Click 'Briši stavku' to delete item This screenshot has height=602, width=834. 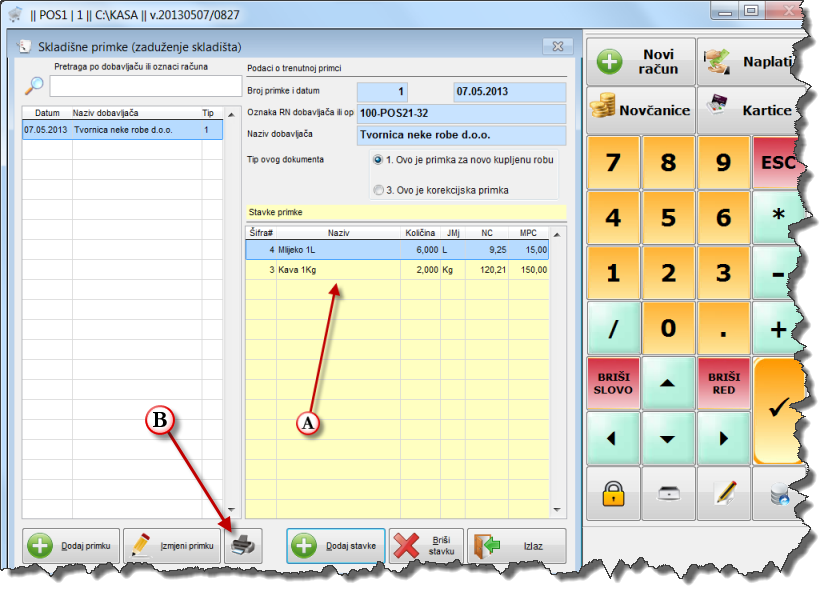426,546
